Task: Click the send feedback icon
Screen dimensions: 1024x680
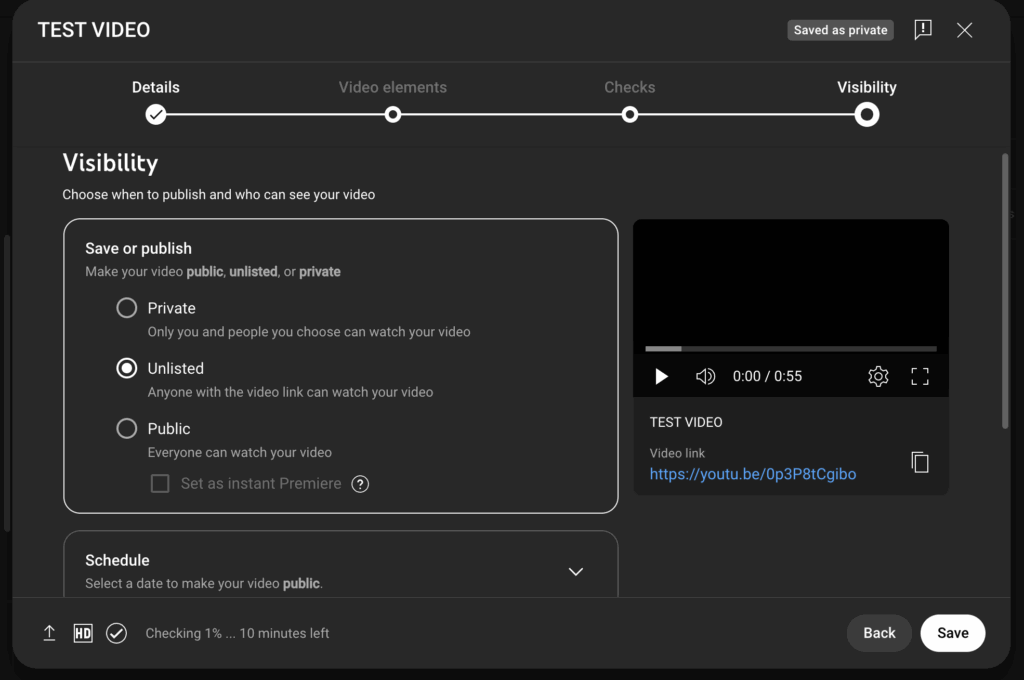Action: pos(922,29)
